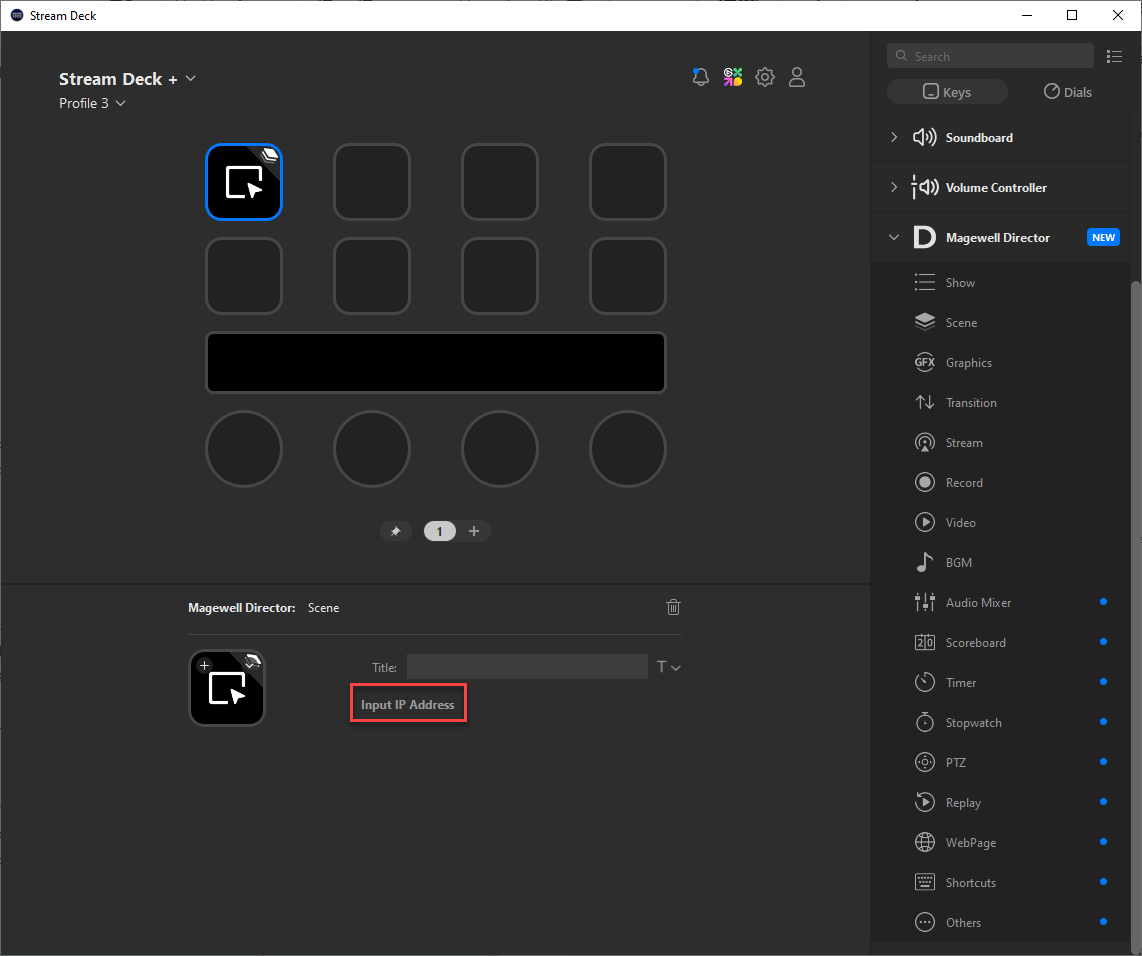The width and height of the screenshot is (1142, 956).
Task: Open the Profile 3 dropdown
Action: tap(121, 103)
